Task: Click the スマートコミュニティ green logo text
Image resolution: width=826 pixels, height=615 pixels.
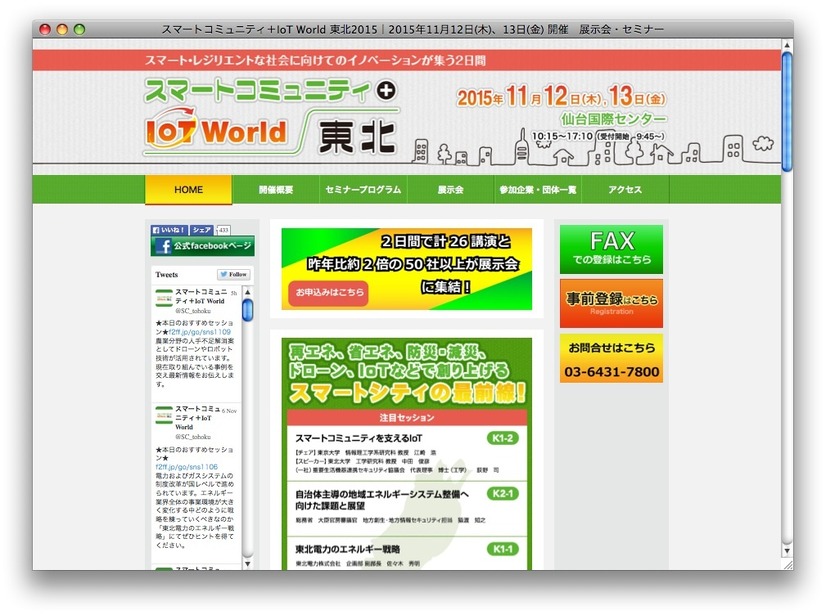Action: tap(258, 91)
